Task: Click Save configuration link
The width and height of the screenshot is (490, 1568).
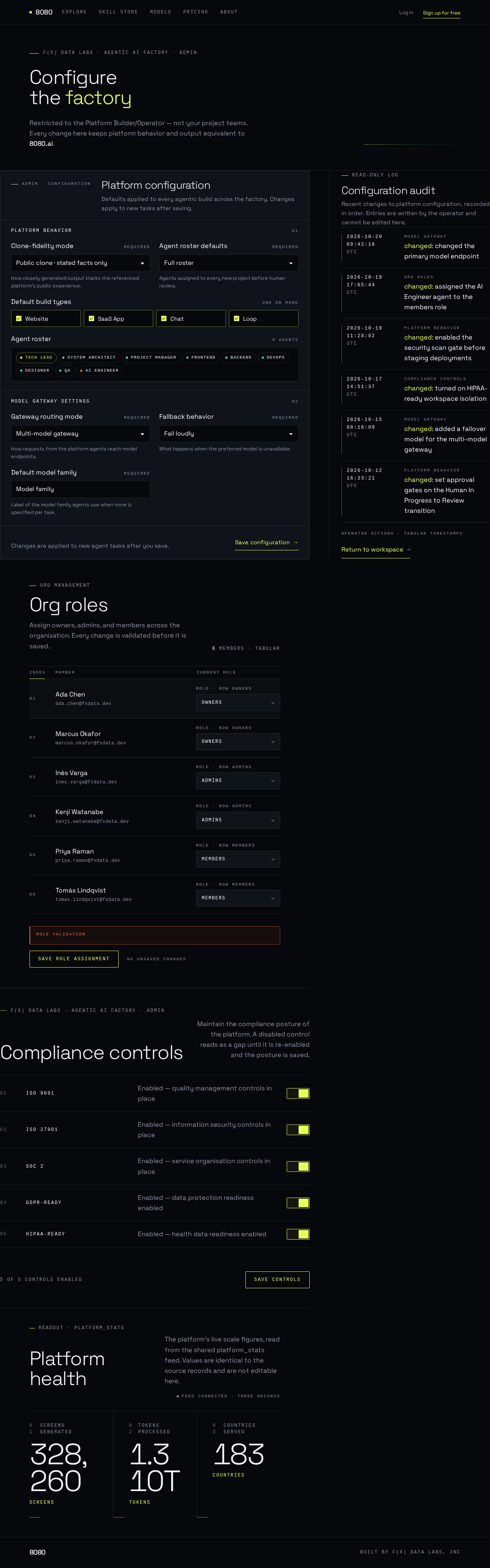Action: [x=266, y=542]
